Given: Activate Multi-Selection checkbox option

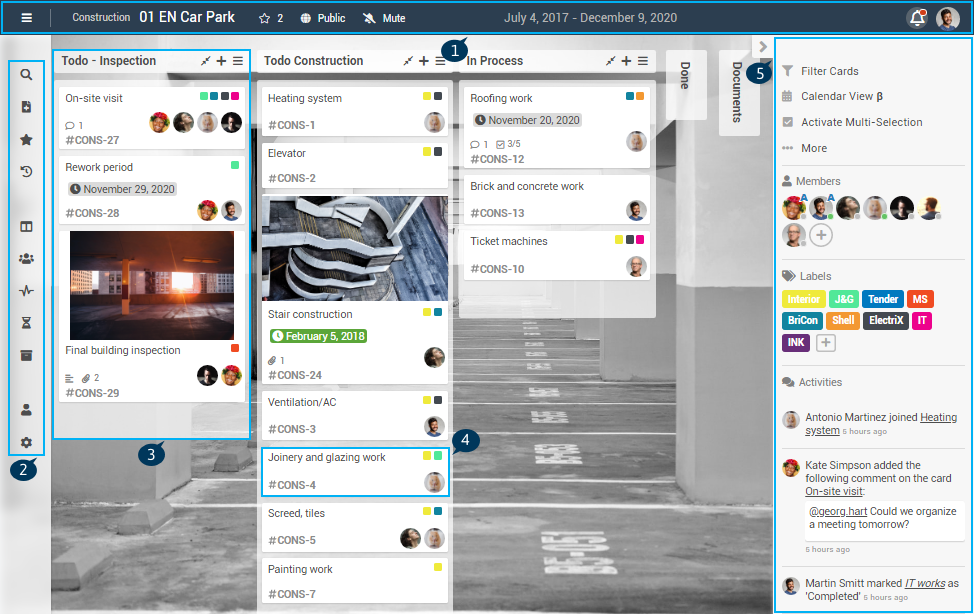Looking at the screenshot, I should click(861, 122).
